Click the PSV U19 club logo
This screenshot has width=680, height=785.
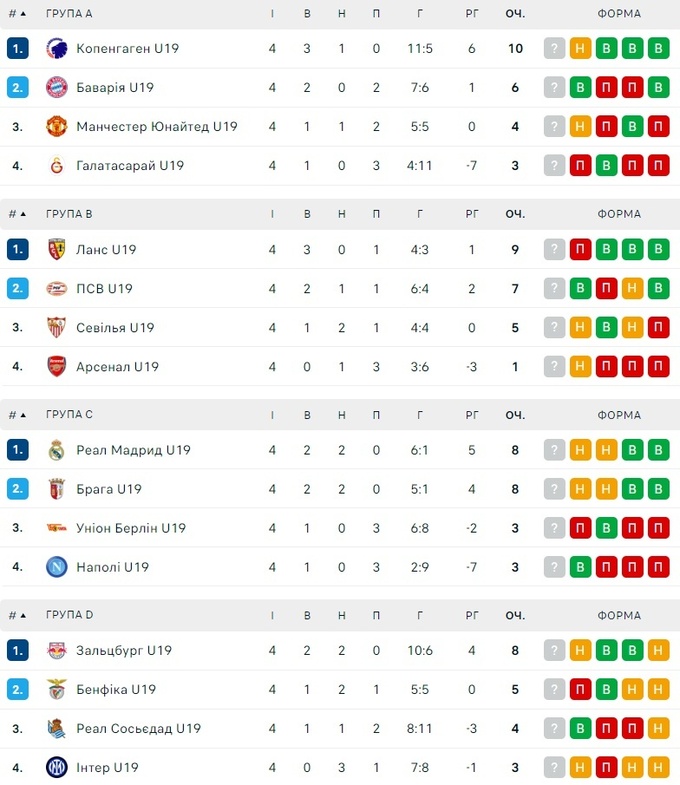coord(56,289)
